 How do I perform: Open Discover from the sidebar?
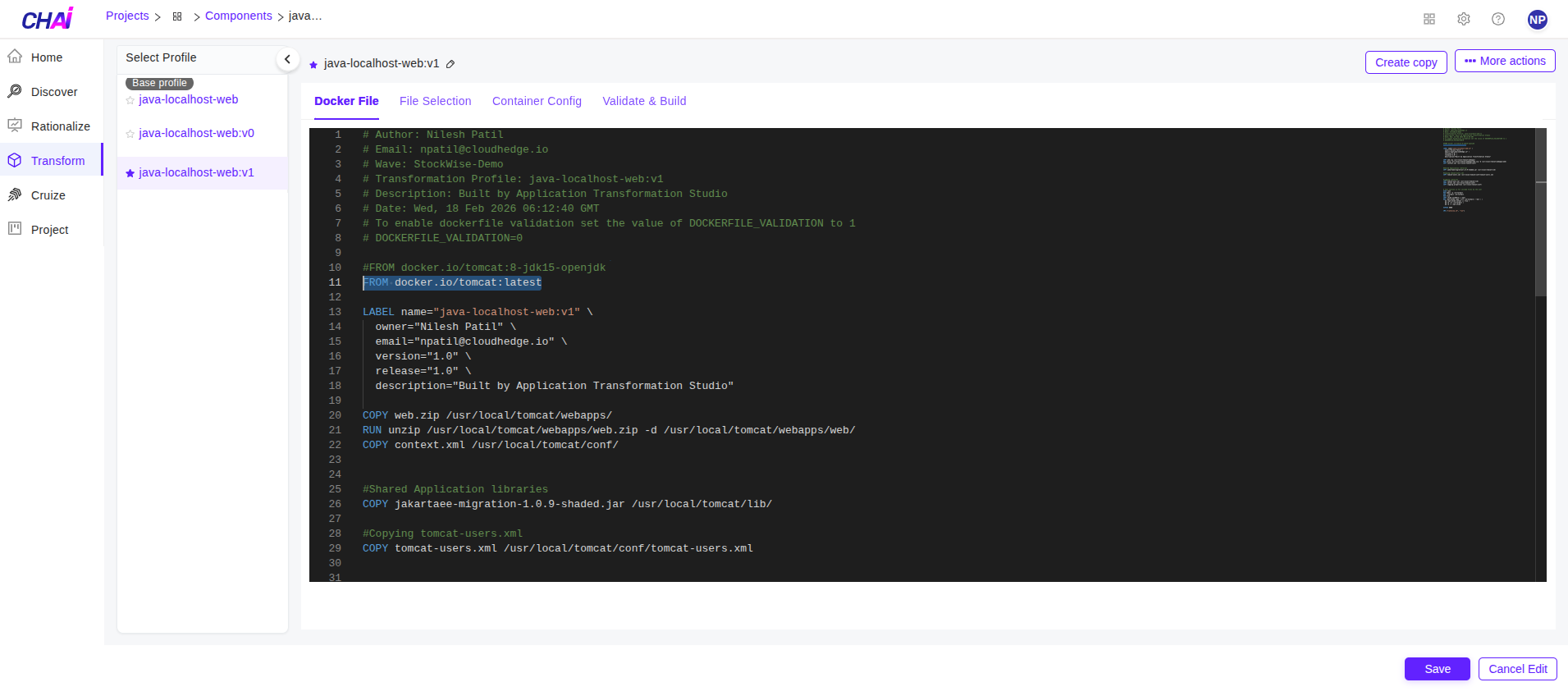pos(54,92)
